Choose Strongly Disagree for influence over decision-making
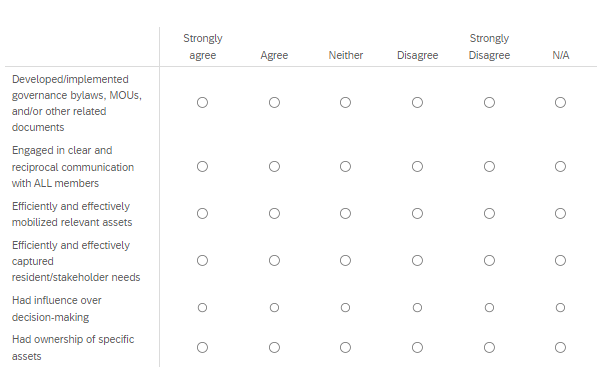The image size is (599, 374). coord(489,308)
